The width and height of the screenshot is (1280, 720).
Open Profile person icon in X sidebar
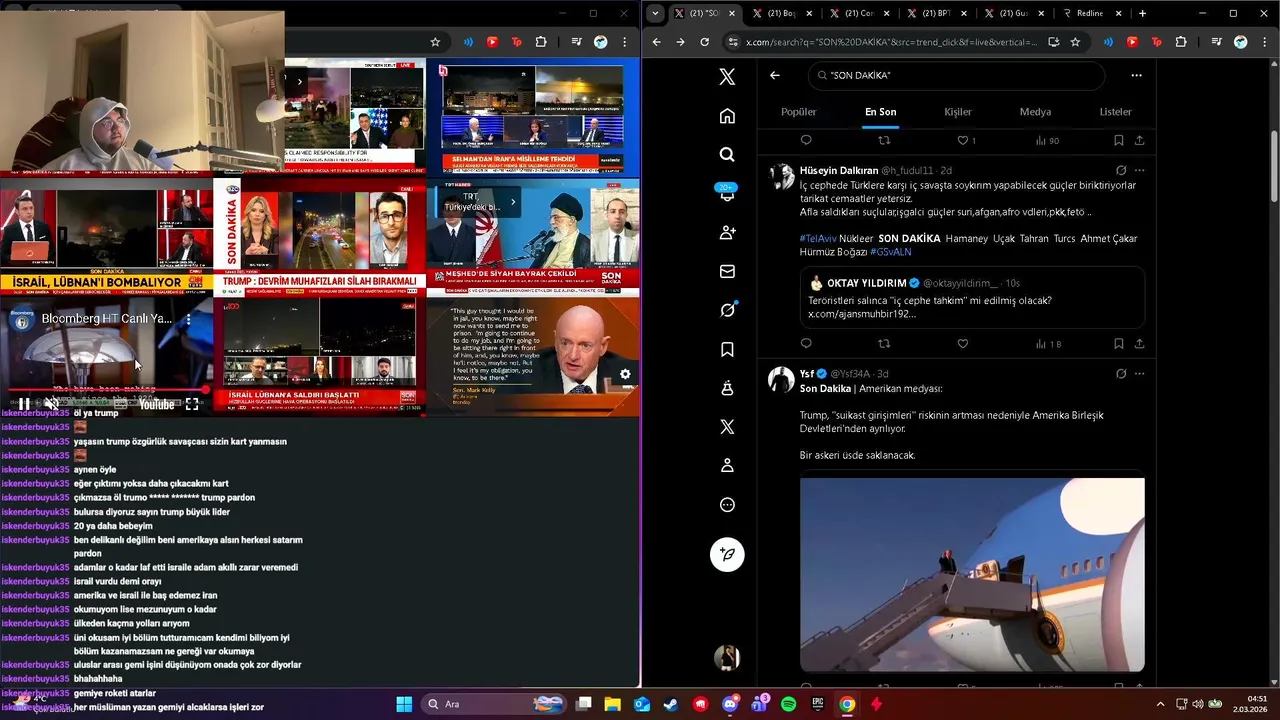[727, 466]
